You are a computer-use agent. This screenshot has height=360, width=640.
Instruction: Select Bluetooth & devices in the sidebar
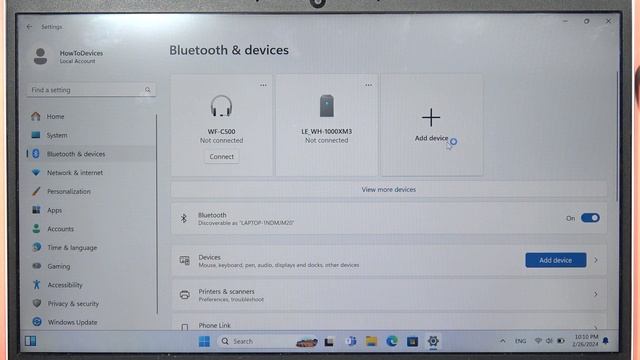(90, 154)
